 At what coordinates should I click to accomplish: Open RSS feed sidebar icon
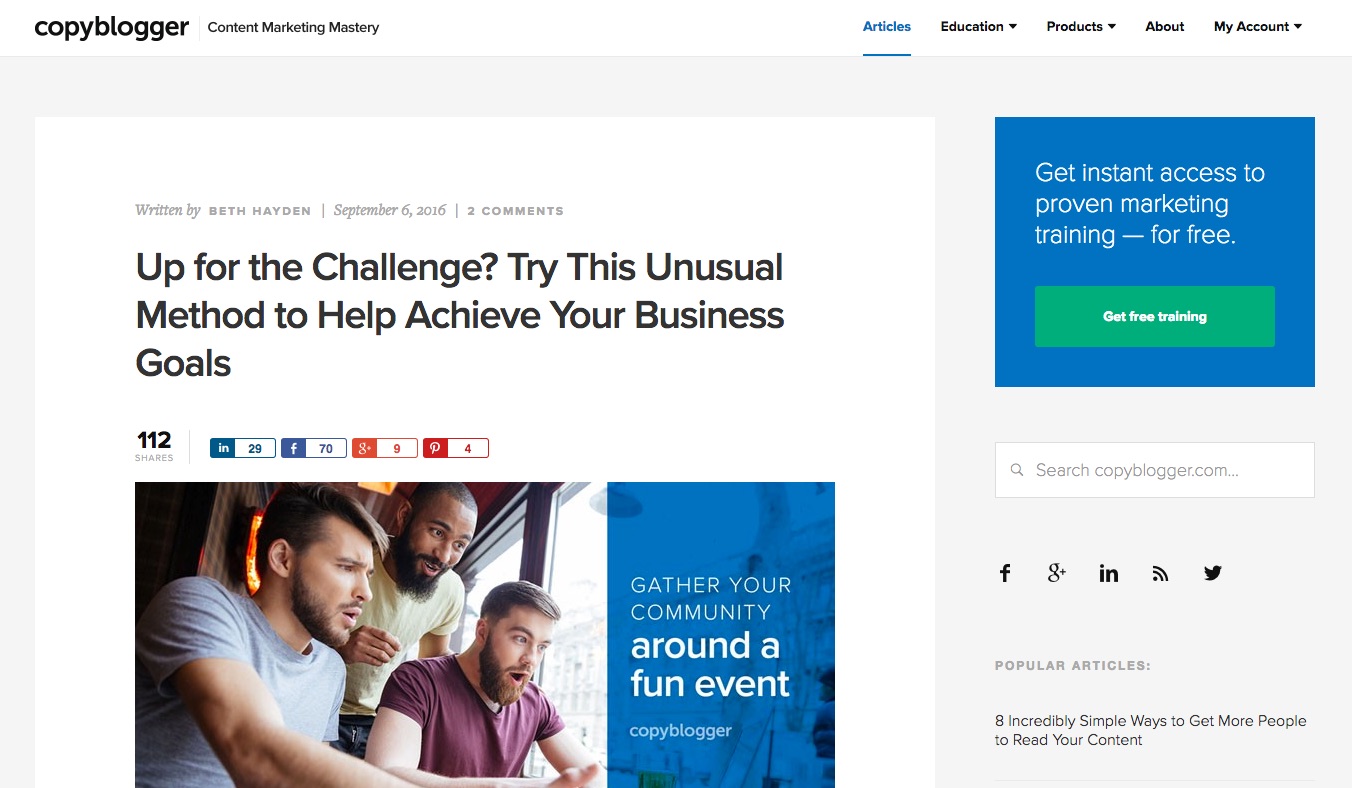[x=1160, y=573]
